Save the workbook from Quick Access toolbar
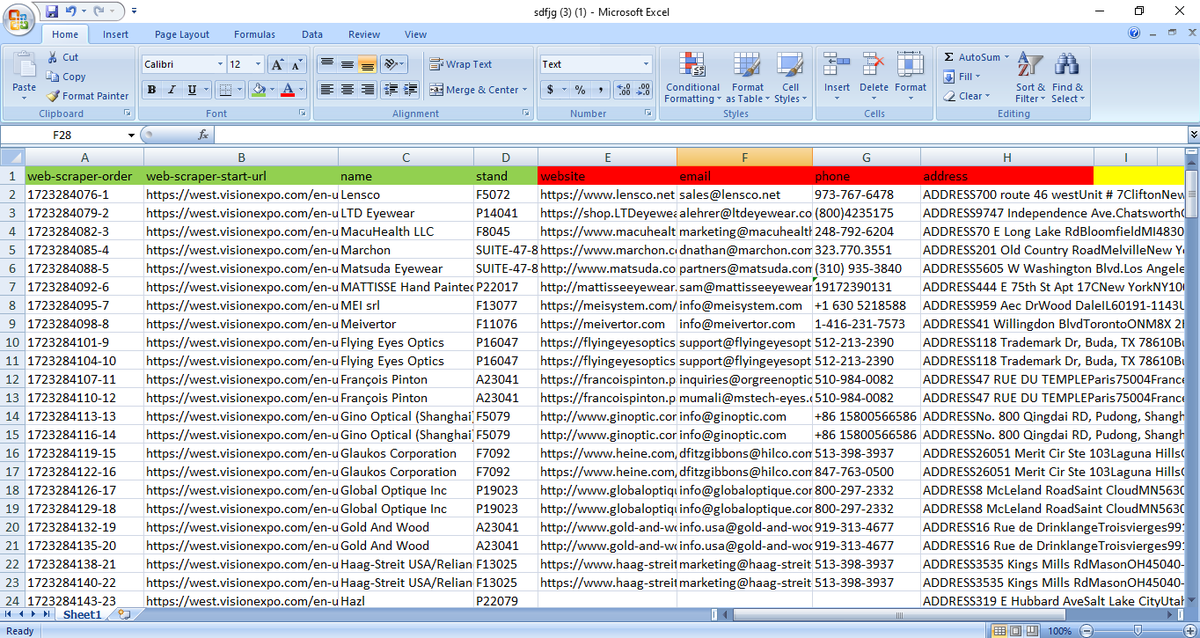The image size is (1200, 638). (52, 11)
